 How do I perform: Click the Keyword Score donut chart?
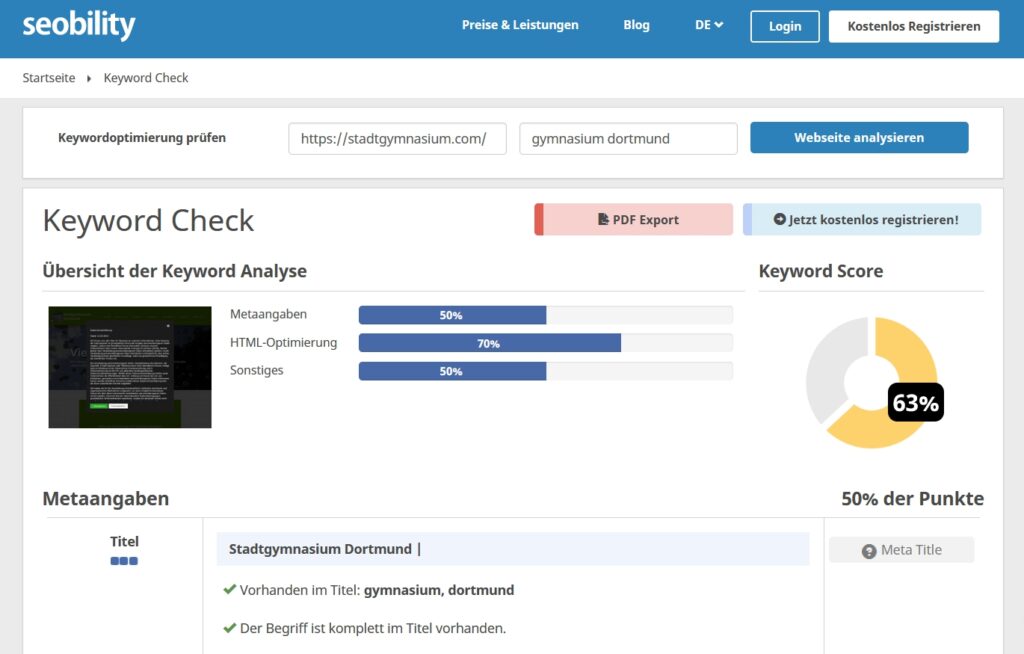[x=872, y=383]
